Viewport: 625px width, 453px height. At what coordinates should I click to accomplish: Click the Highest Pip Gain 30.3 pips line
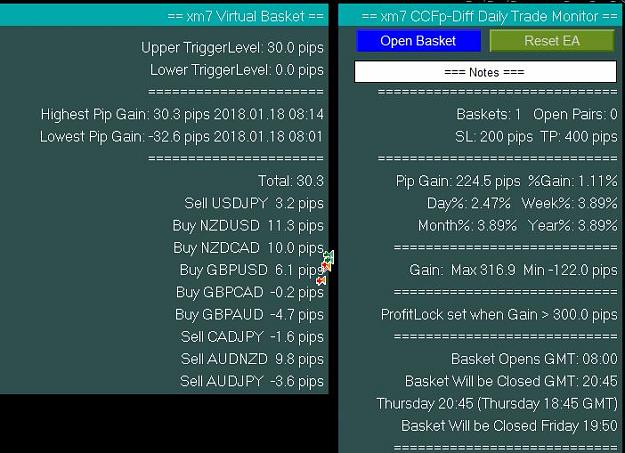[x=182, y=115]
